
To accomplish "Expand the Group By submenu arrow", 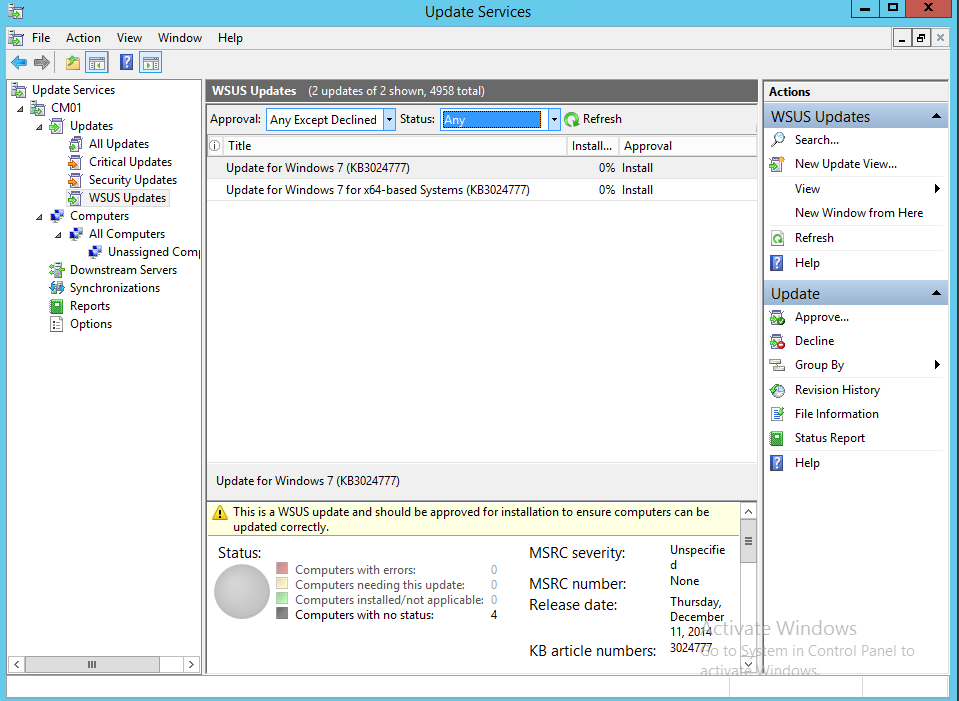I will (937, 365).
